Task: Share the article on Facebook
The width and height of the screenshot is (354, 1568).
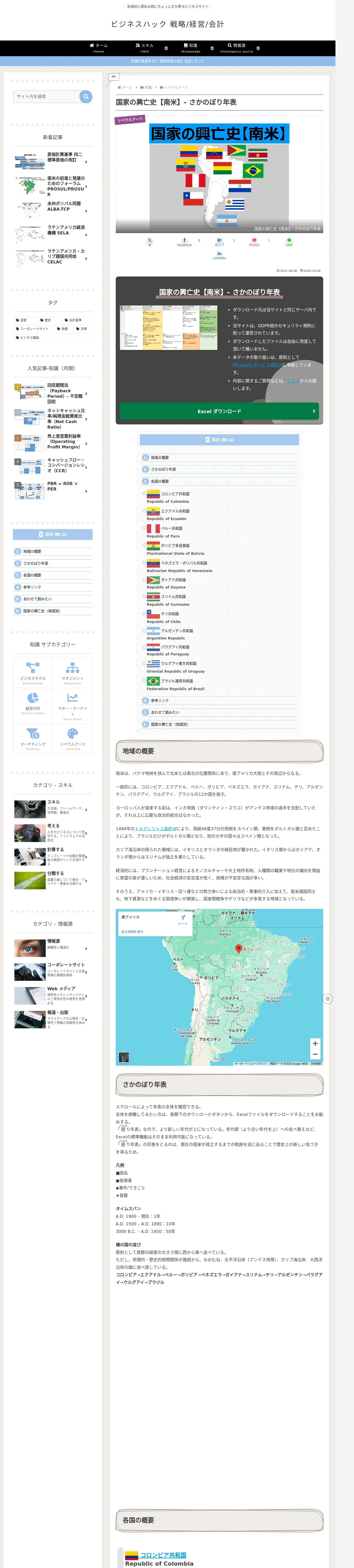Action: pyautogui.click(x=184, y=242)
